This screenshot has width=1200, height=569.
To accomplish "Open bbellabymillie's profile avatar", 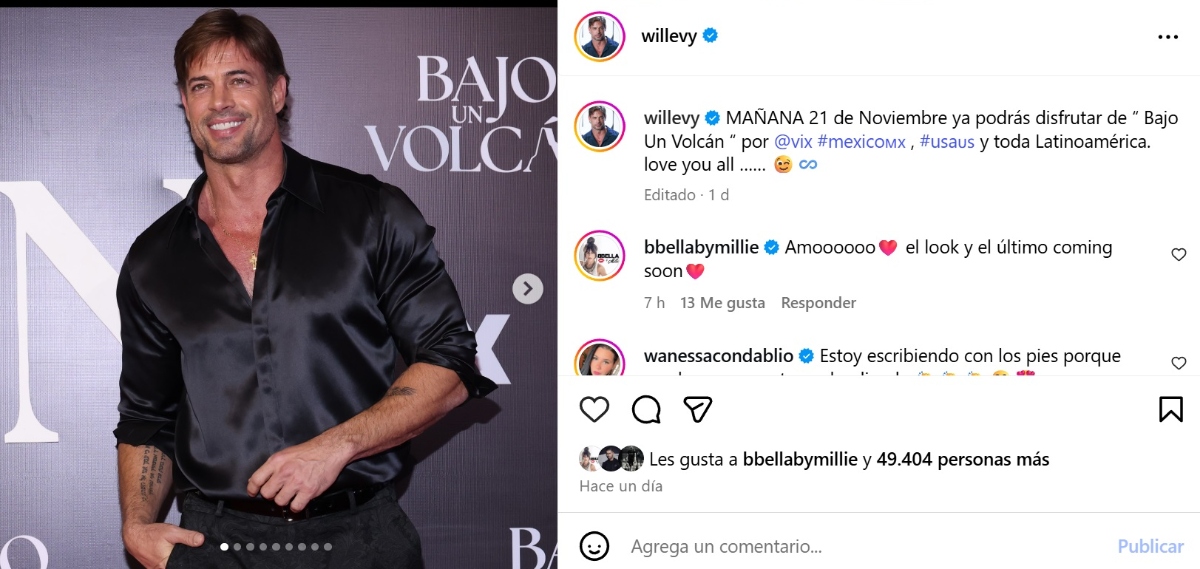I will click(599, 255).
